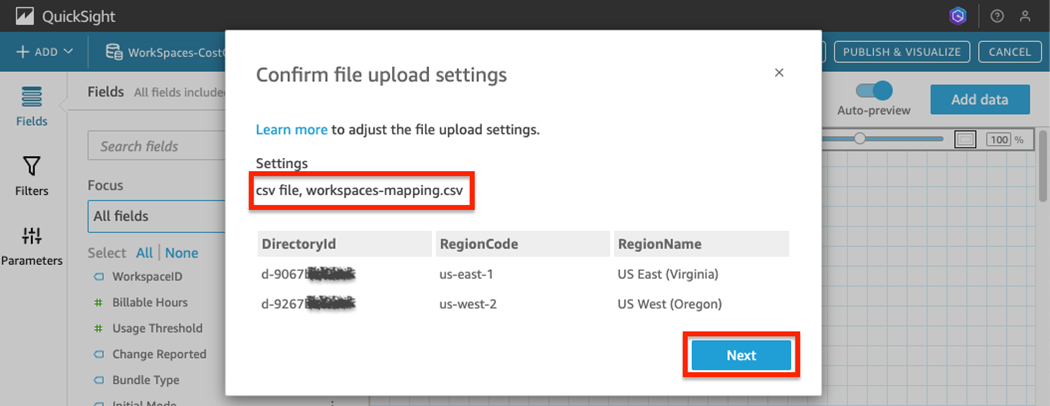Open the help question mark icon
This screenshot has height=406, width=1050.
pos(997,16)
